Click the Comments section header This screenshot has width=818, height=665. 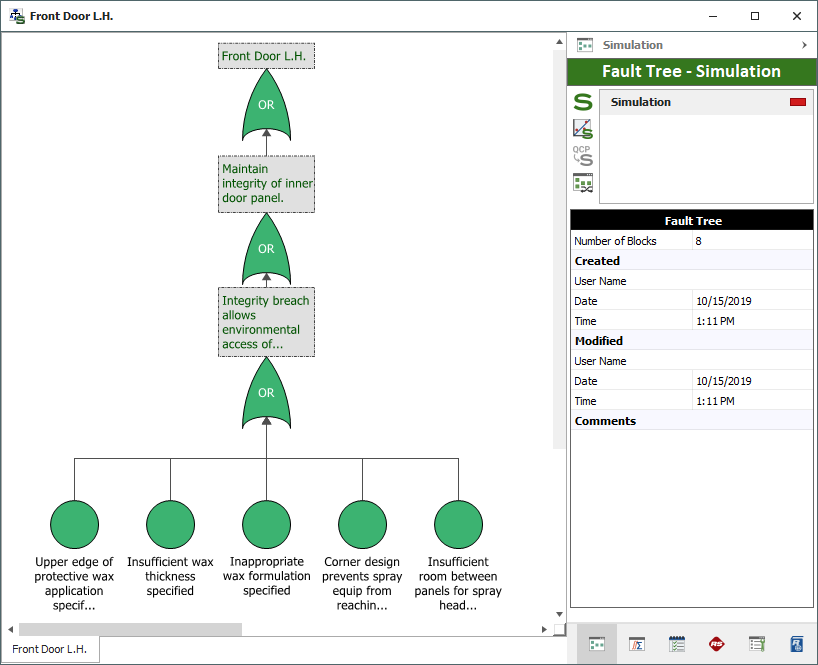pyautogui.click(x=605, y=421)
